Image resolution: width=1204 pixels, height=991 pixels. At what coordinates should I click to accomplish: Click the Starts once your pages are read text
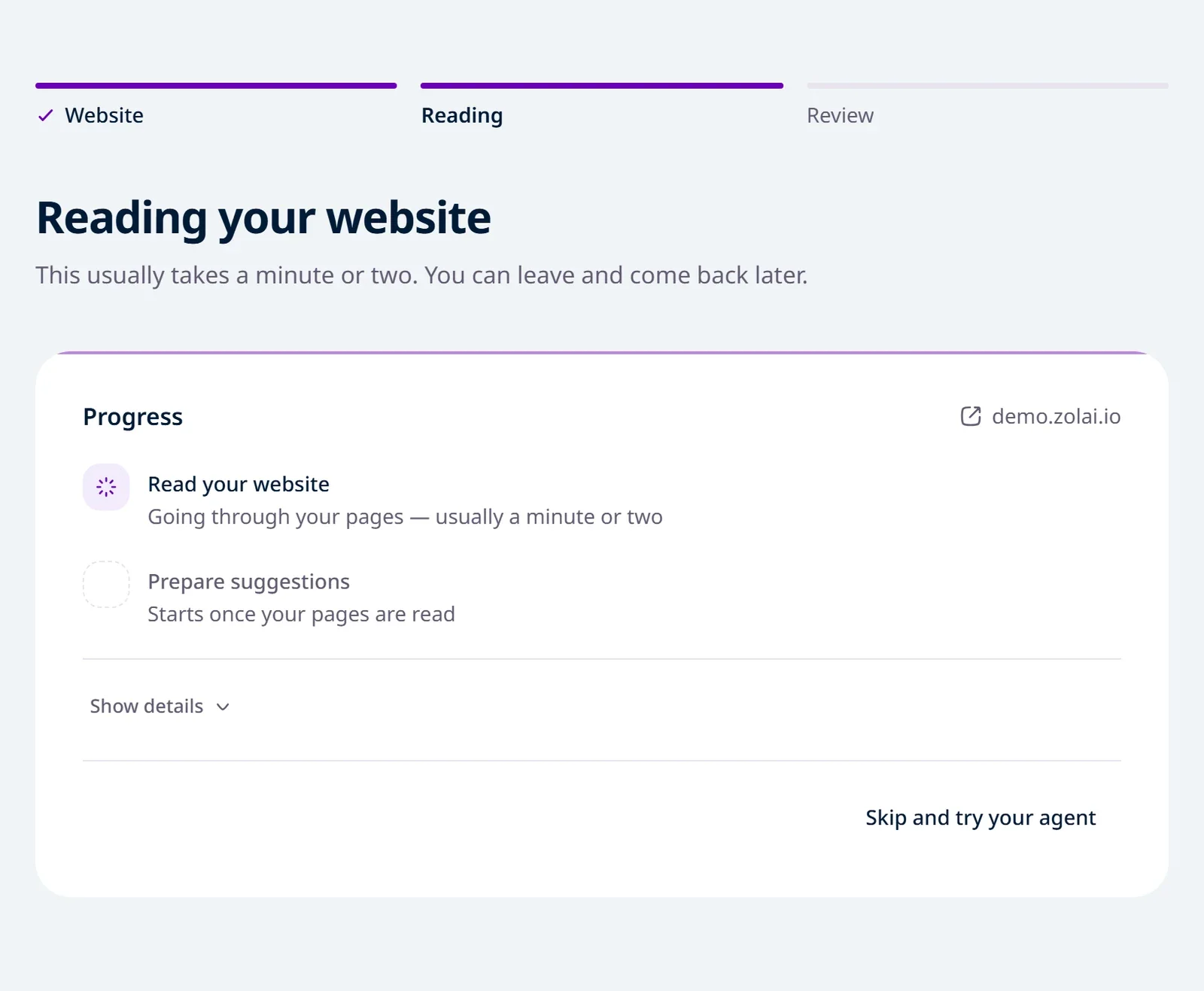click(301, 615)
